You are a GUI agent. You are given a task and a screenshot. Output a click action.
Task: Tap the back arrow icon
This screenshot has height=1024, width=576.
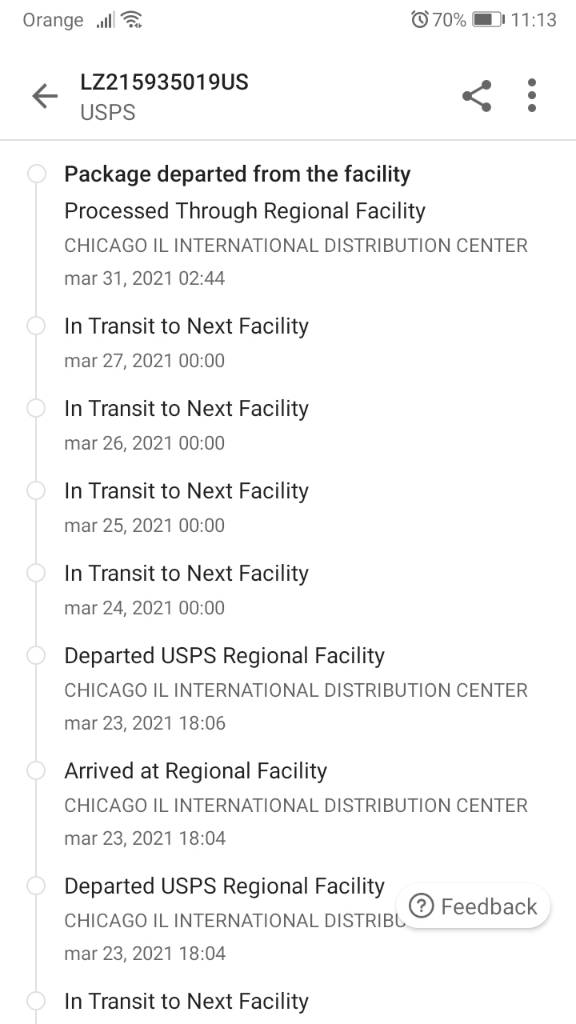(45, 97)
